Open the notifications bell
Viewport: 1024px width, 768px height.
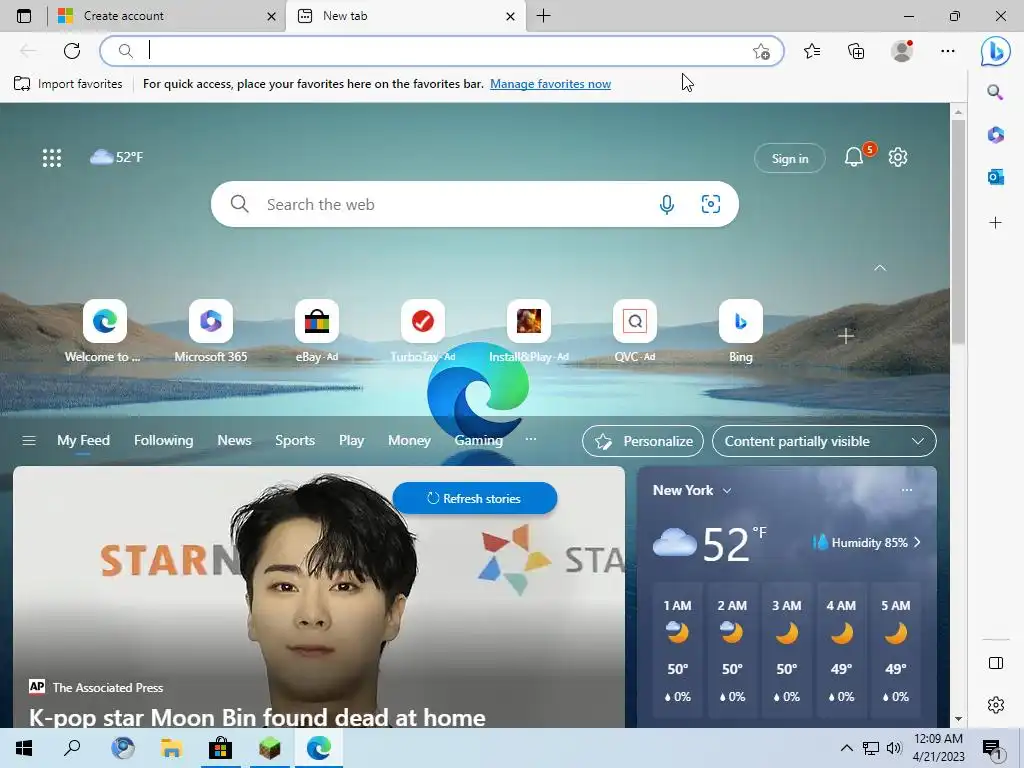[x=854, y=157]
